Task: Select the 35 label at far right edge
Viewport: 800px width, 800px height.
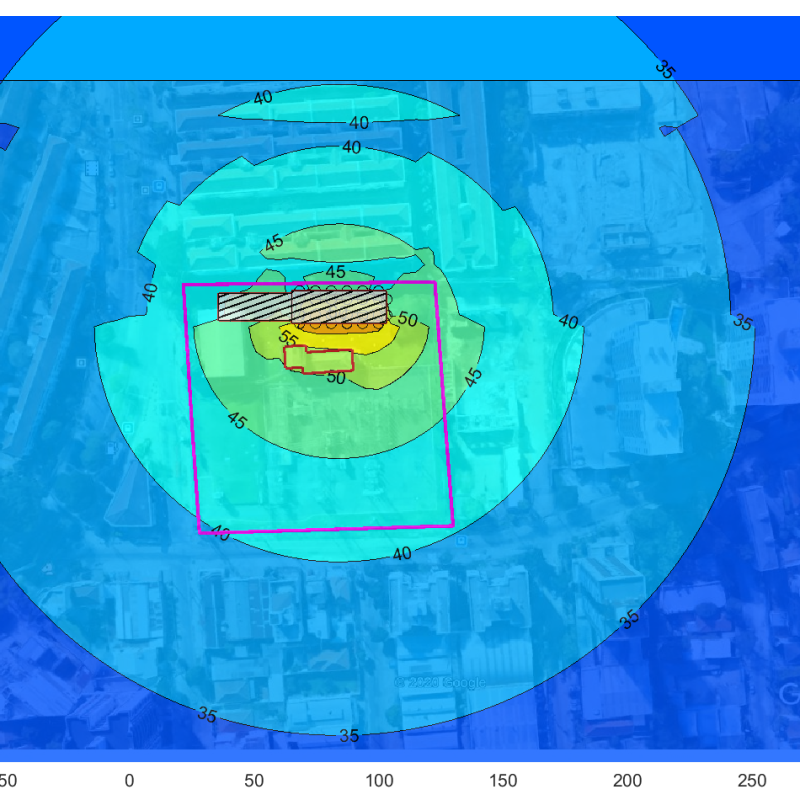Action: pos(742,322)
